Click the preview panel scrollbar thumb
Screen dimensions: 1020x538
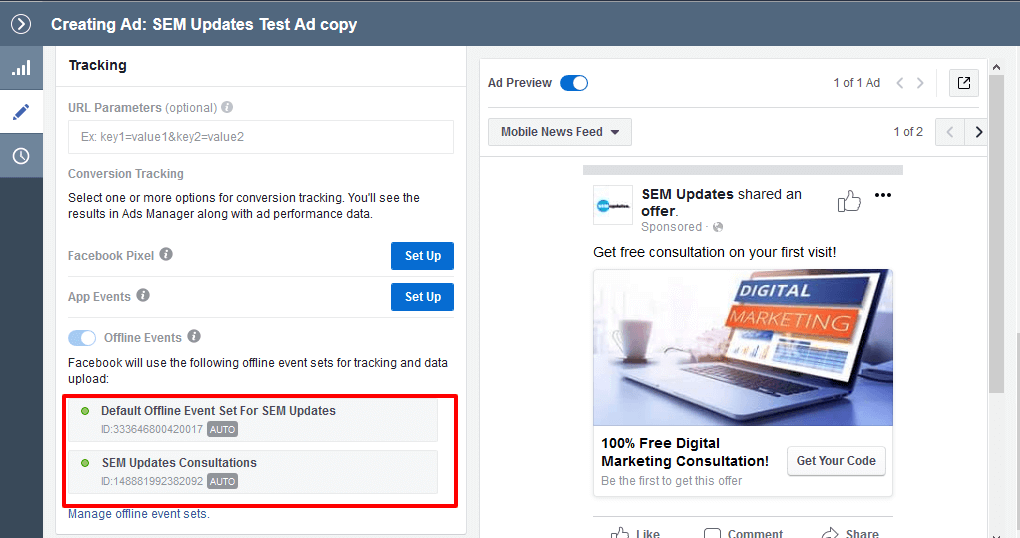point(996,234)
